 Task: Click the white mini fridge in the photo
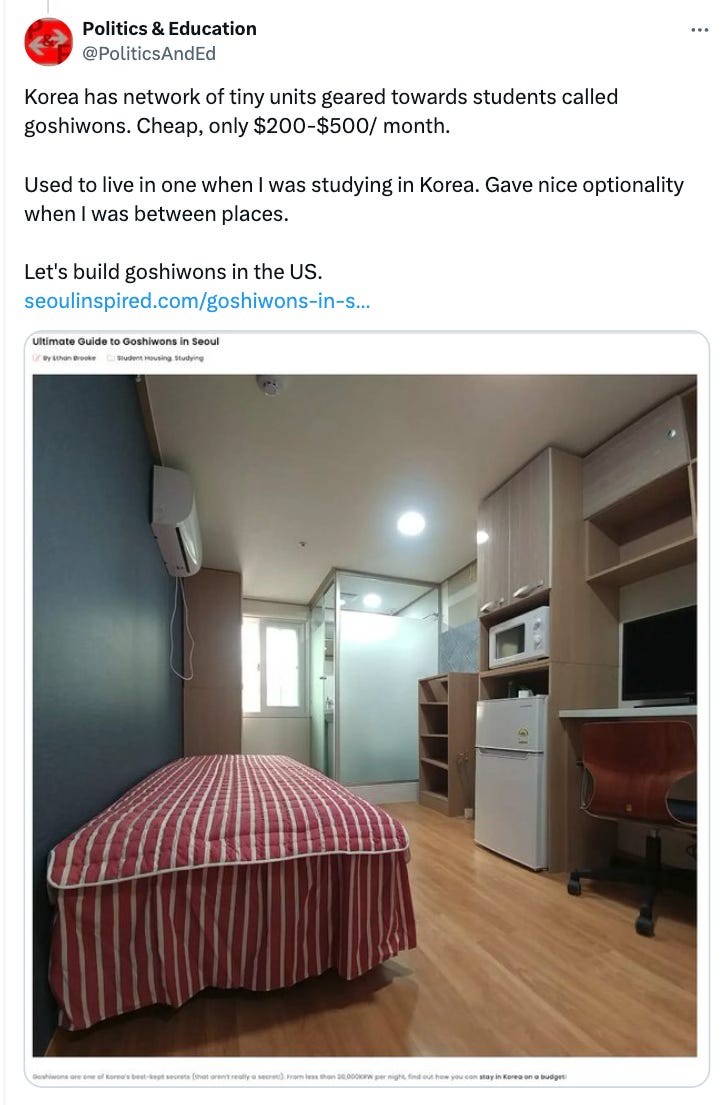[512, 782]
